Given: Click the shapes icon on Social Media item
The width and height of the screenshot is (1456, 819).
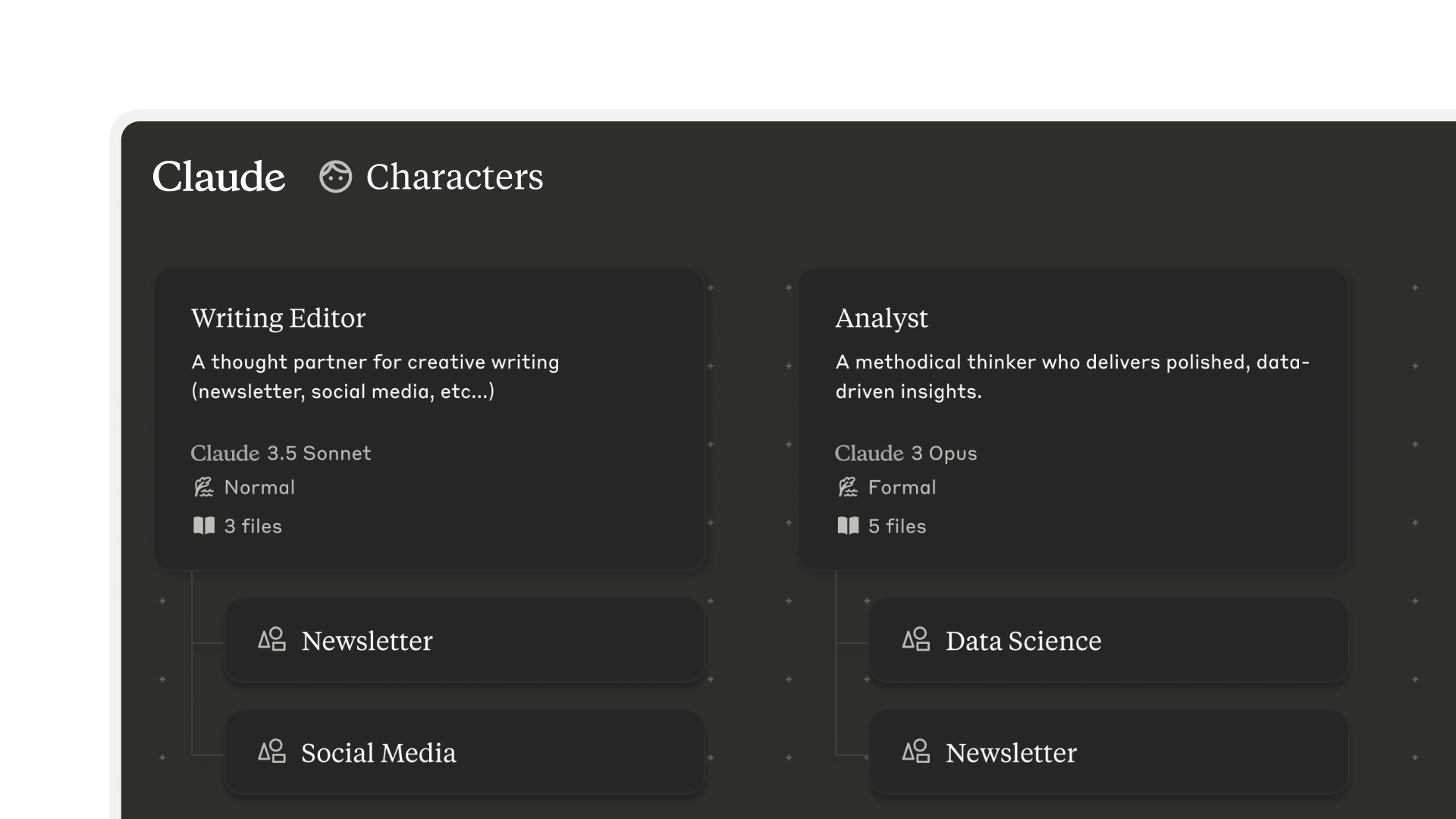Looking at the screenshot, I should coord(271,752).
